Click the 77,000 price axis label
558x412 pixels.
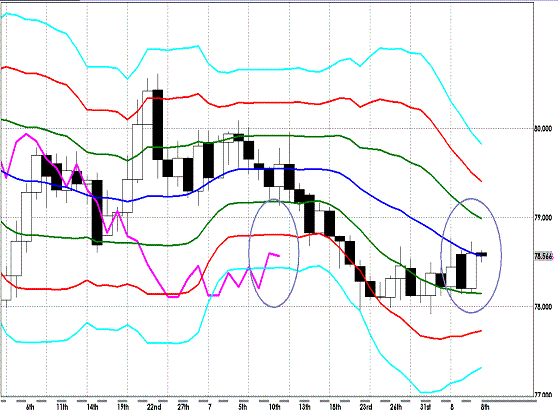point(543,395)
